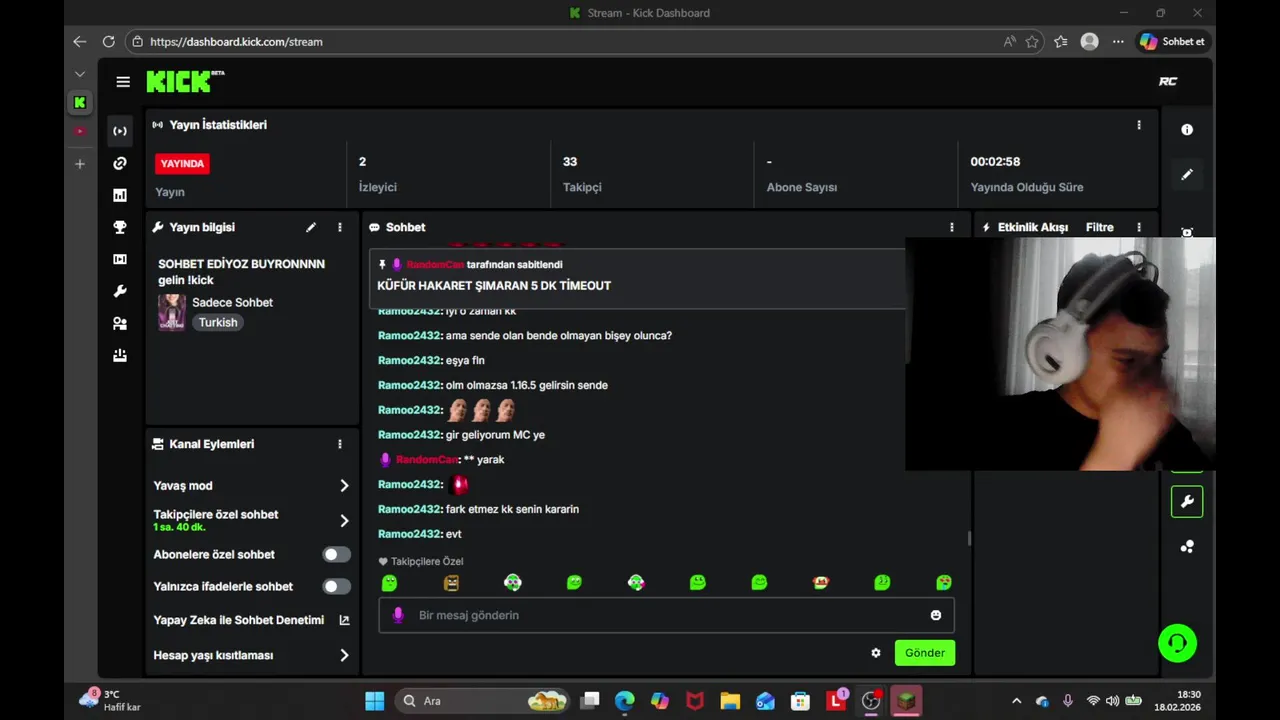Open Yayın İstatistikleri three-dot menu

pos(1138,125)
